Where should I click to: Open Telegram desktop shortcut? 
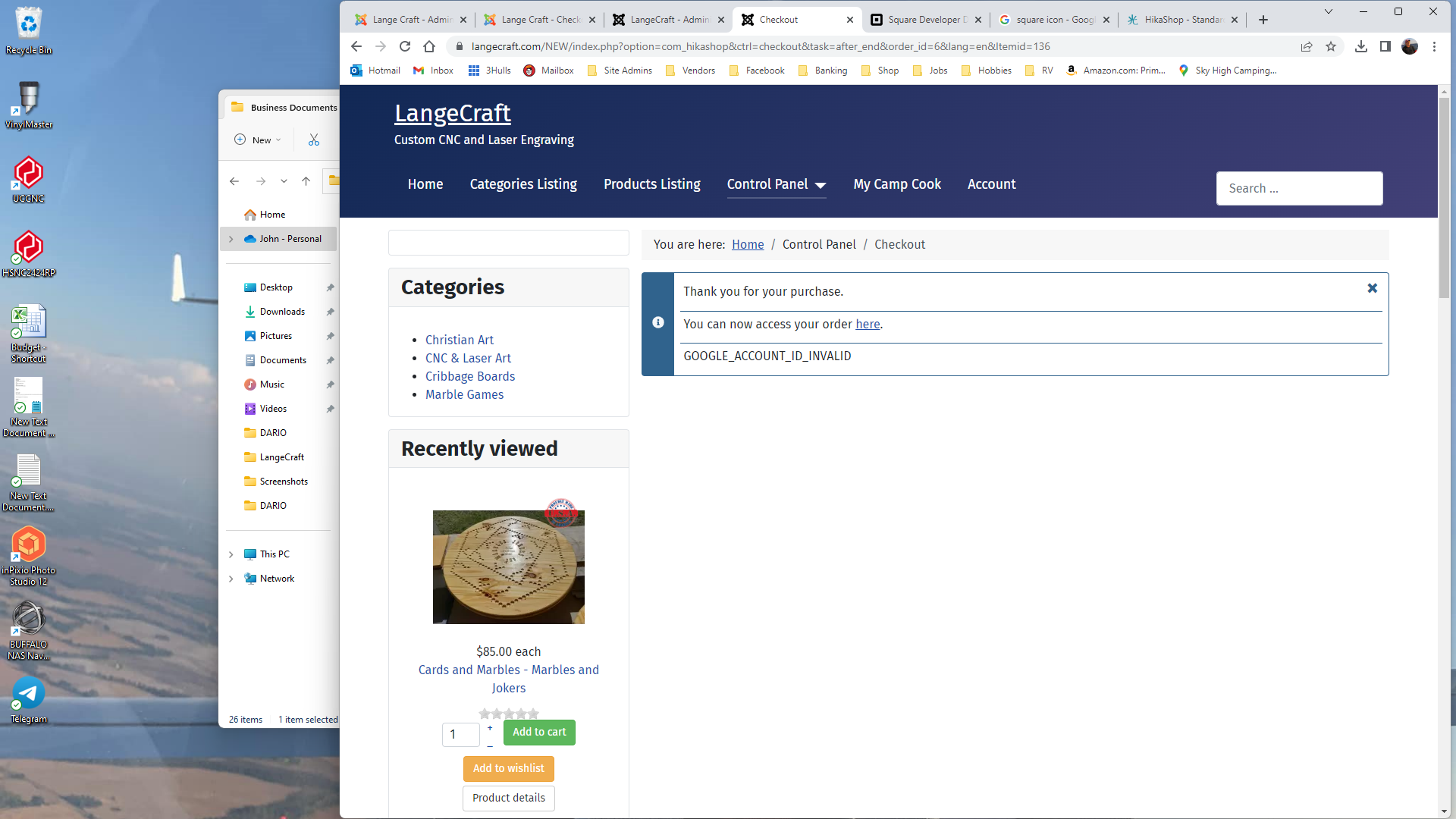point(28,694)
